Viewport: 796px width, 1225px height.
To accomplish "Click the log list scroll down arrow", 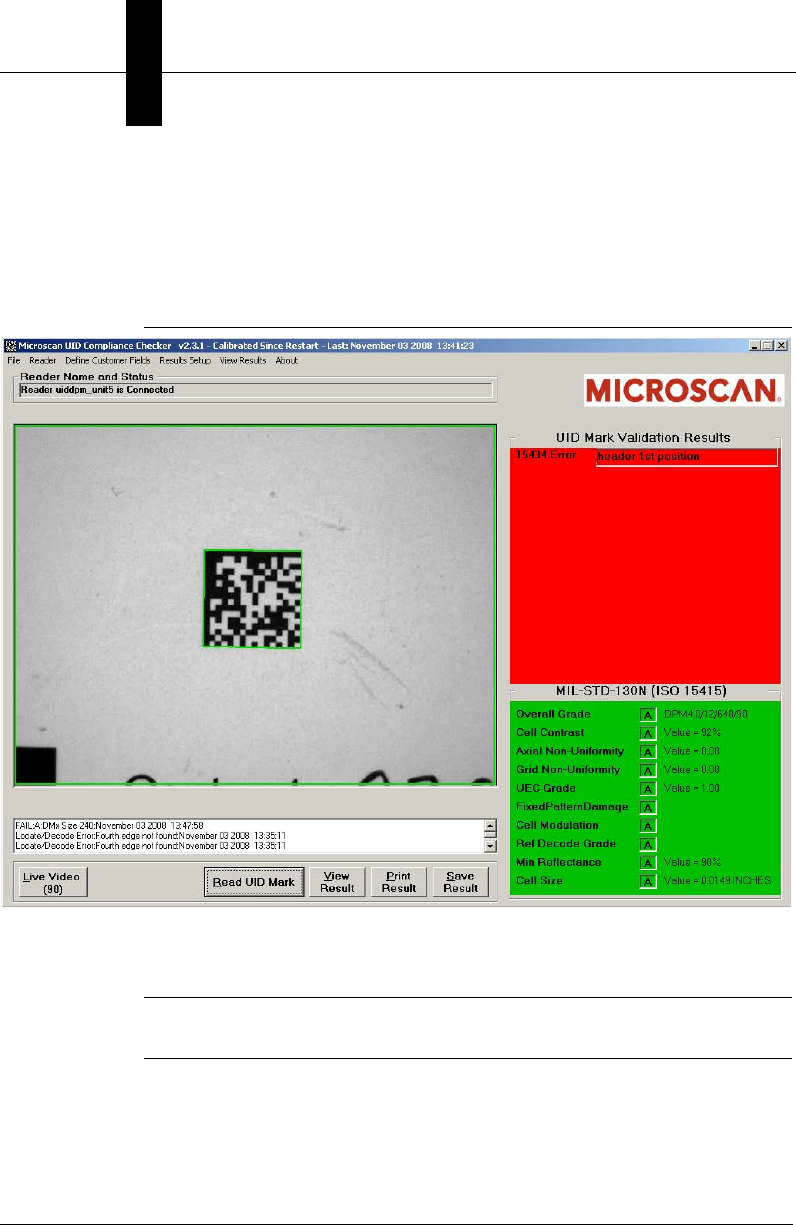I will [x=490, y=846].
